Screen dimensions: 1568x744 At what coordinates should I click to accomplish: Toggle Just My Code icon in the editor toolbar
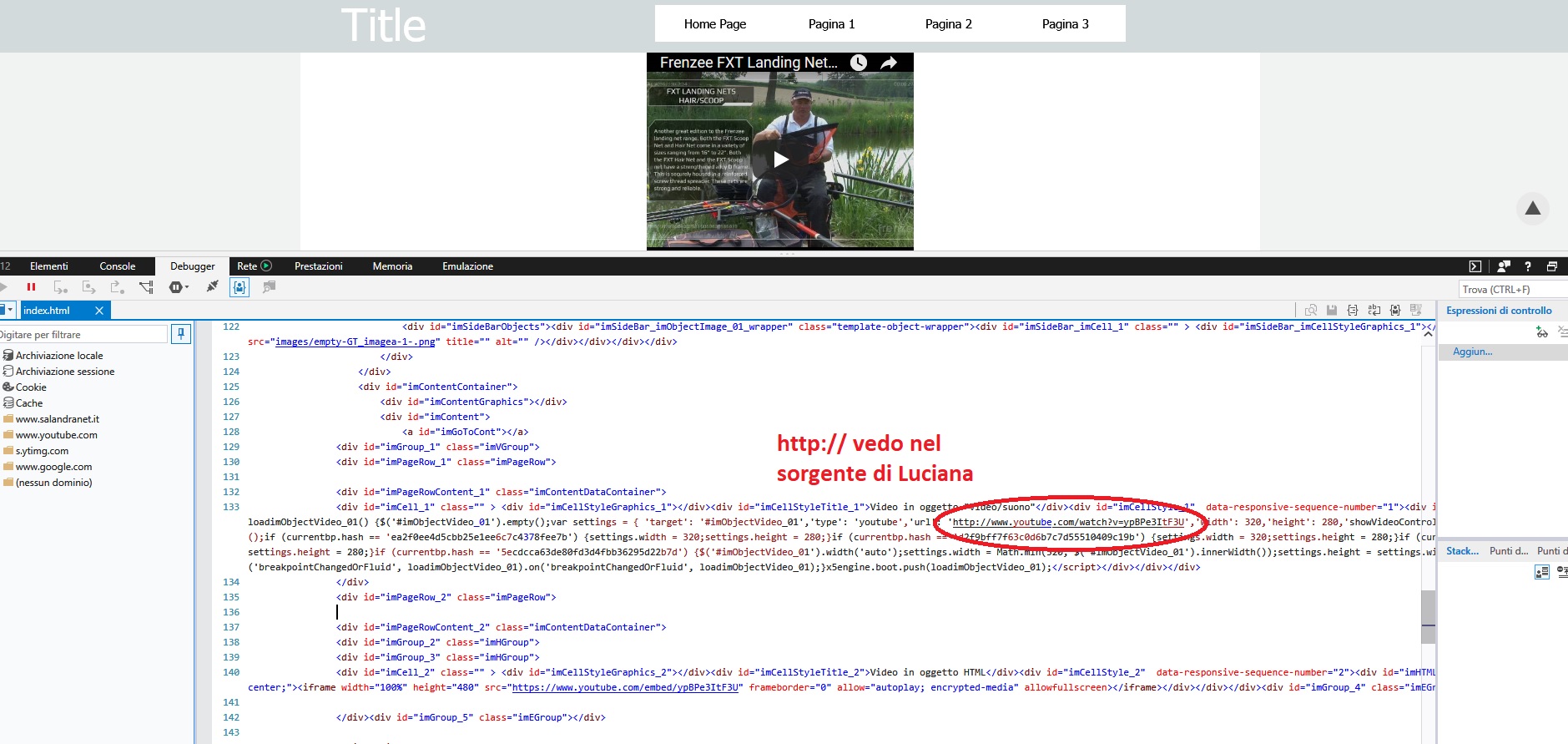[1395, 310]
